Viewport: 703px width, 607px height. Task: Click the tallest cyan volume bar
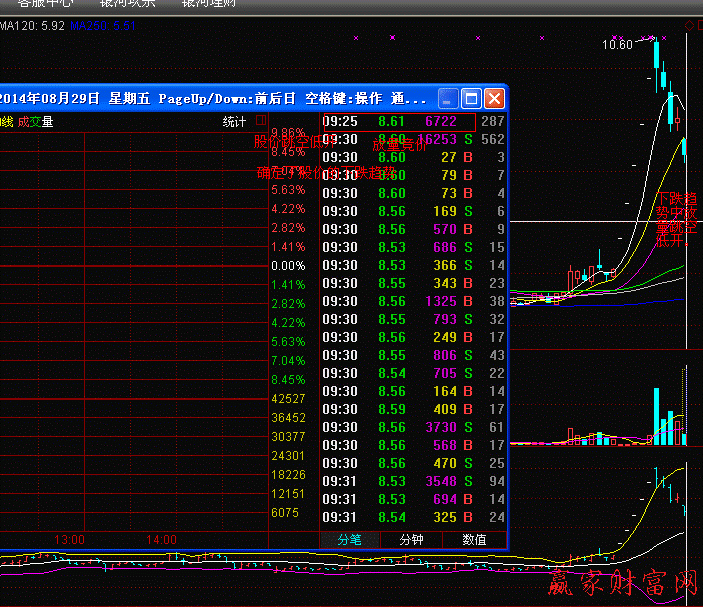[656, 415]
